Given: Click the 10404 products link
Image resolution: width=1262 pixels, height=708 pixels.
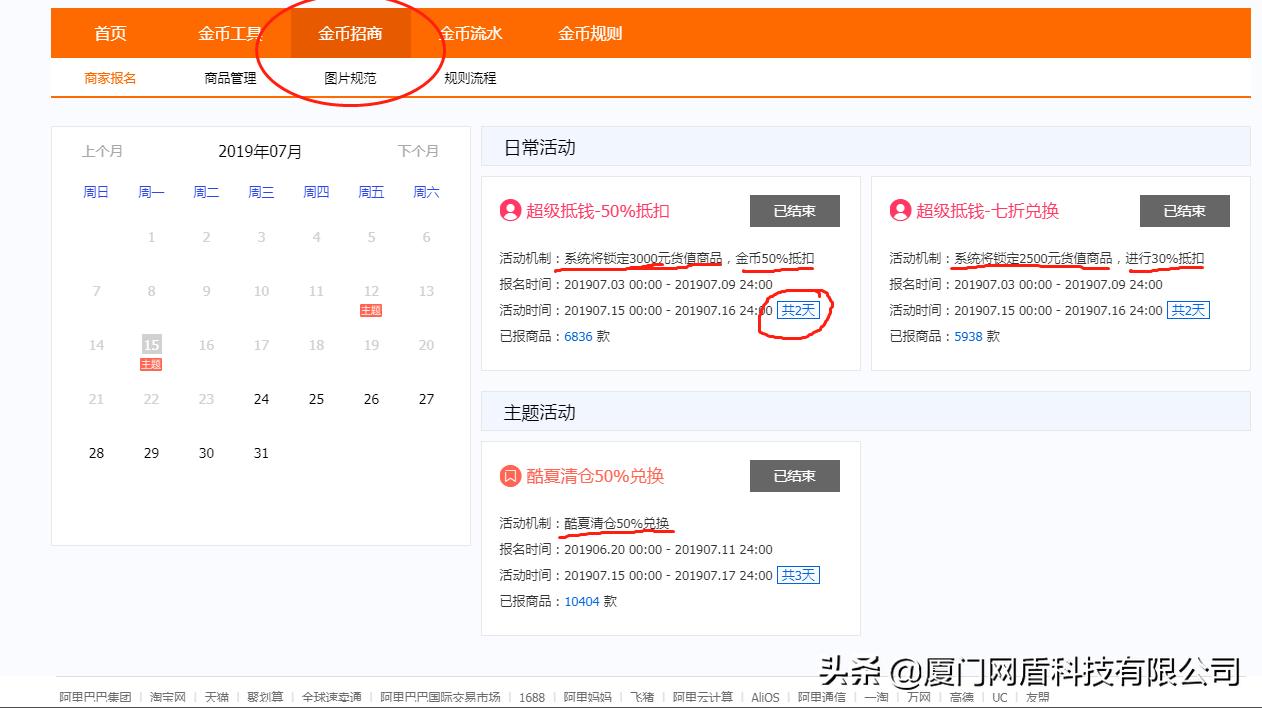Looking at the screenshot, I should pos(583,601).
